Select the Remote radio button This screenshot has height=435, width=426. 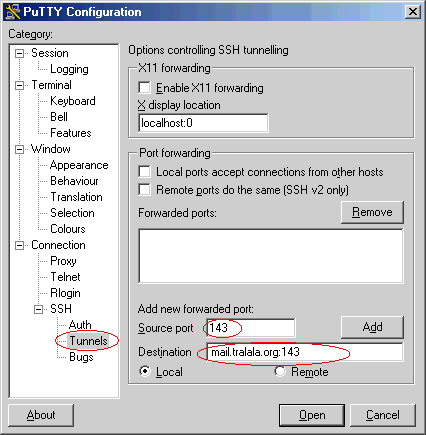click(280, 371)
